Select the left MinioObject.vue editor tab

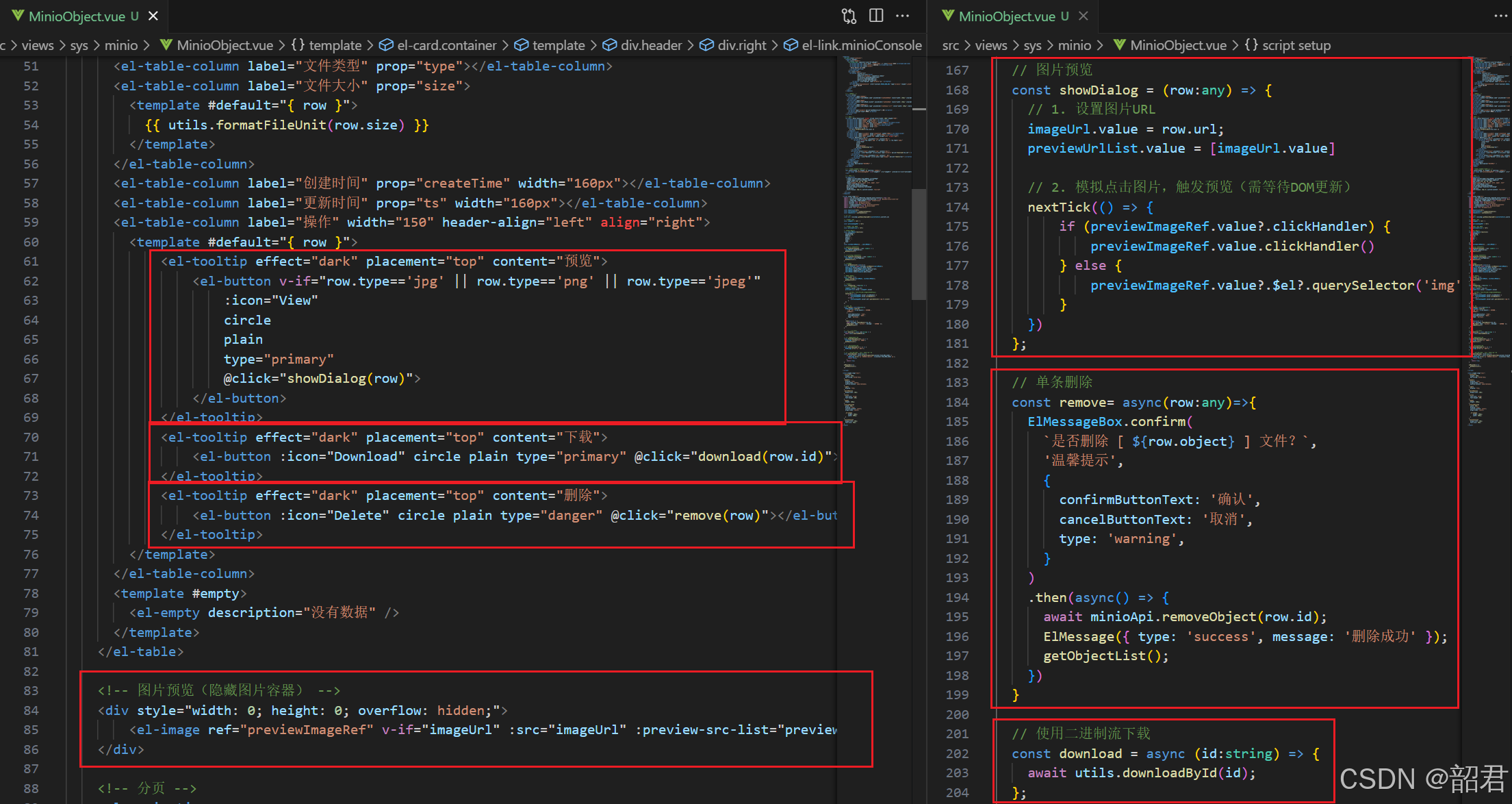pos(77,16)
